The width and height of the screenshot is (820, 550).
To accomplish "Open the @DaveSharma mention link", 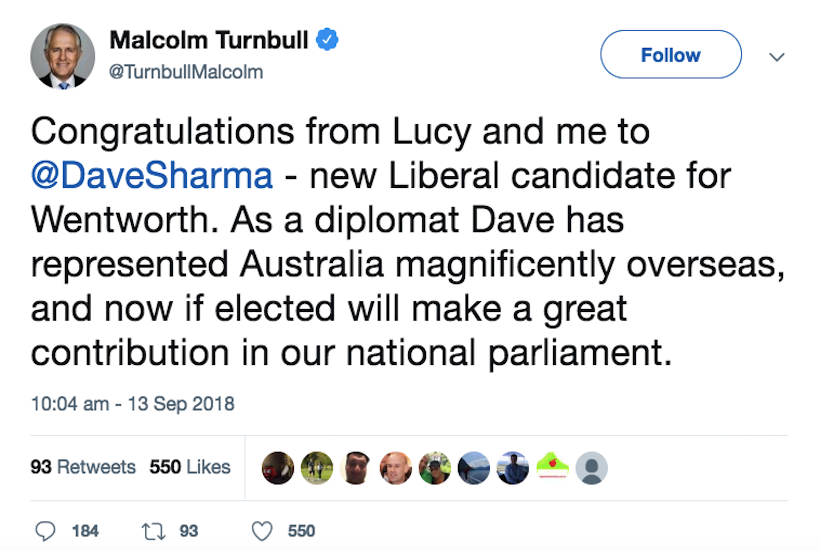I will coord(152,175).
